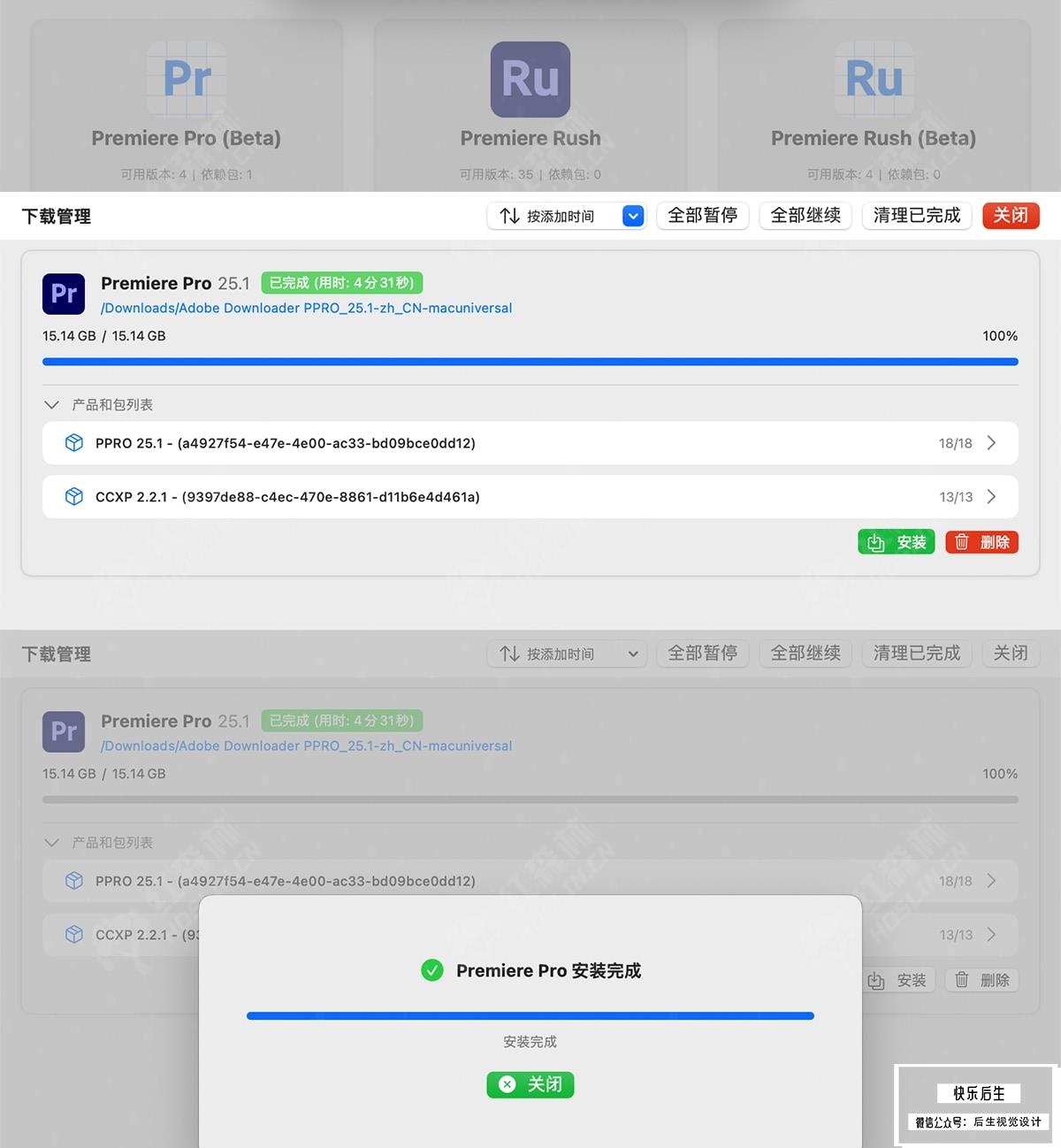Viewport: 1061px width, 1148px height.
Task: Click the active "18/18" count
Action: coord(956,443)
